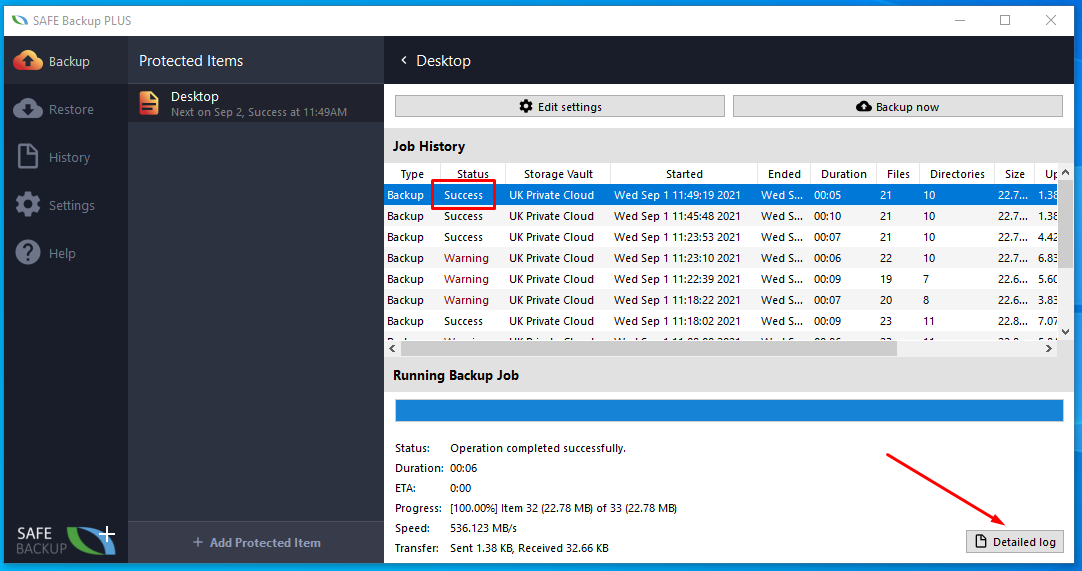
Task: Click the Transfer sent and received value
Action: tap(529, 548)
